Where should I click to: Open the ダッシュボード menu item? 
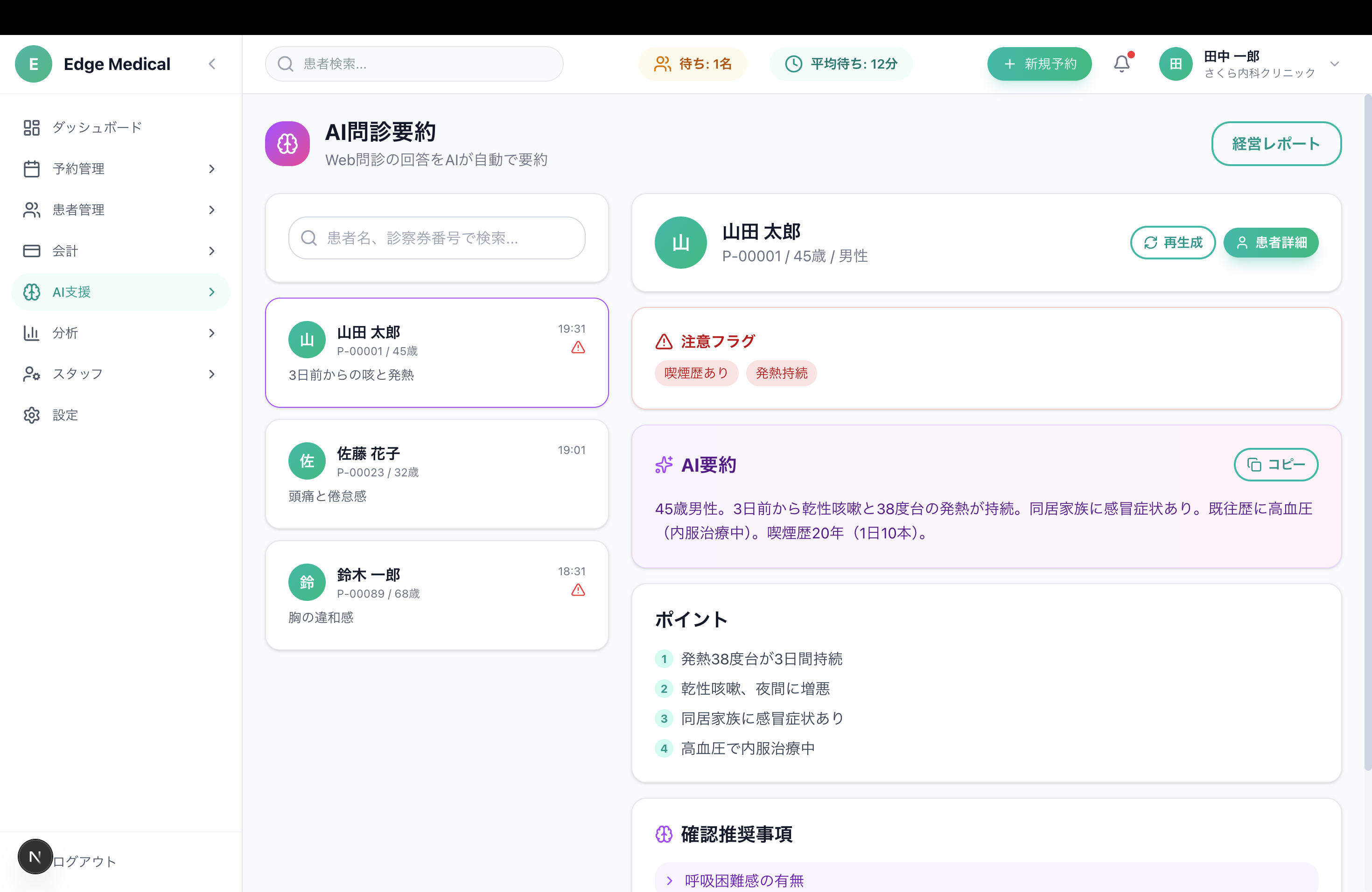(x=97, y=127)
